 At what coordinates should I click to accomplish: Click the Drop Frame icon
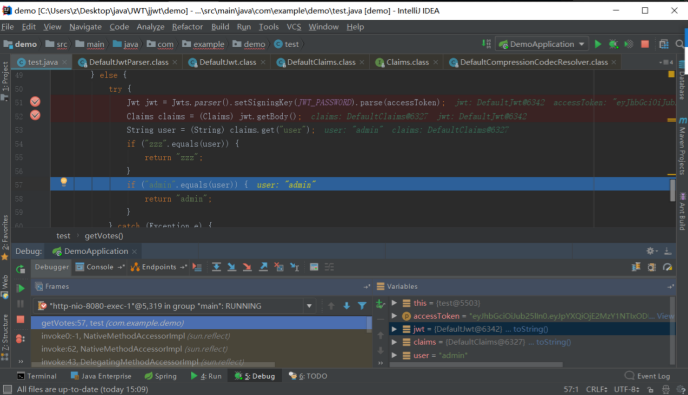click(x=279, y=267)
